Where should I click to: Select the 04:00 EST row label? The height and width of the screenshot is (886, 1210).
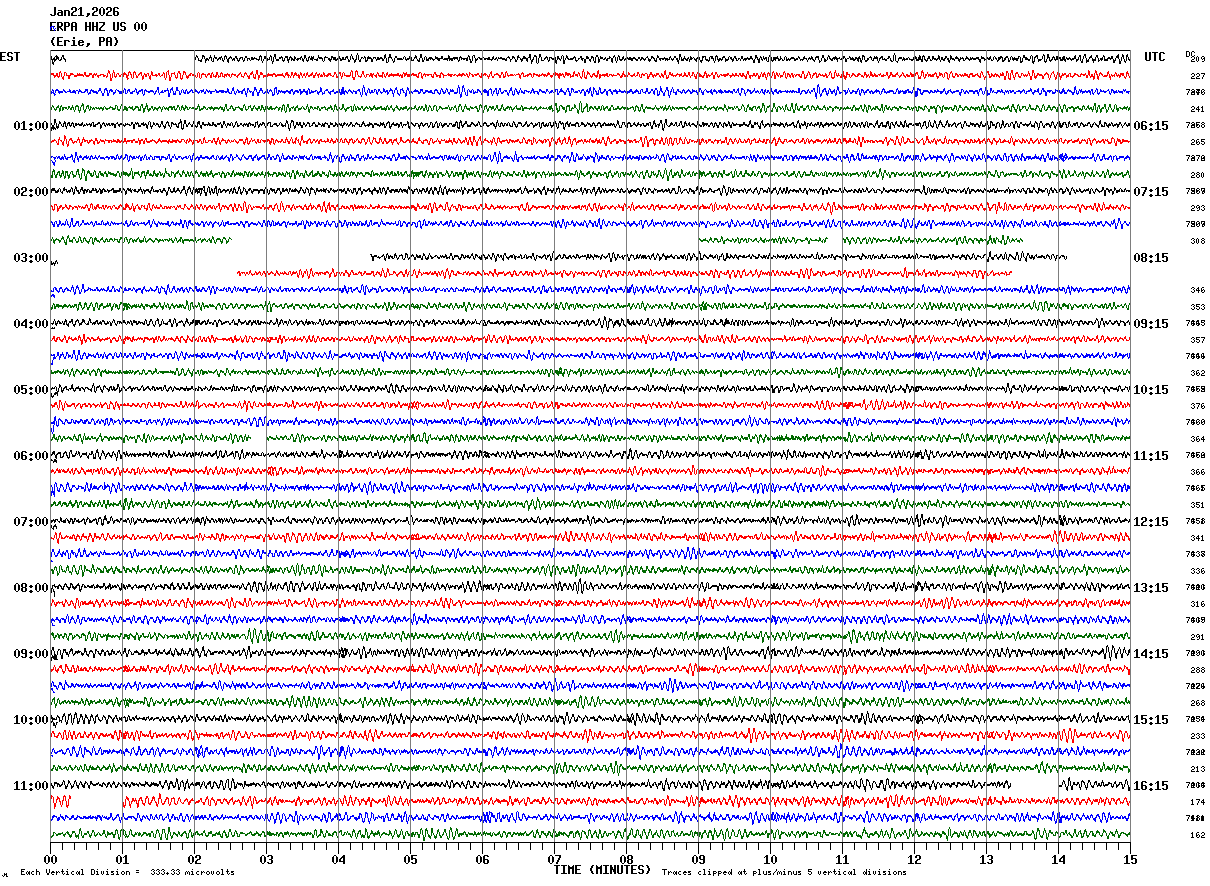click(31, 324)
